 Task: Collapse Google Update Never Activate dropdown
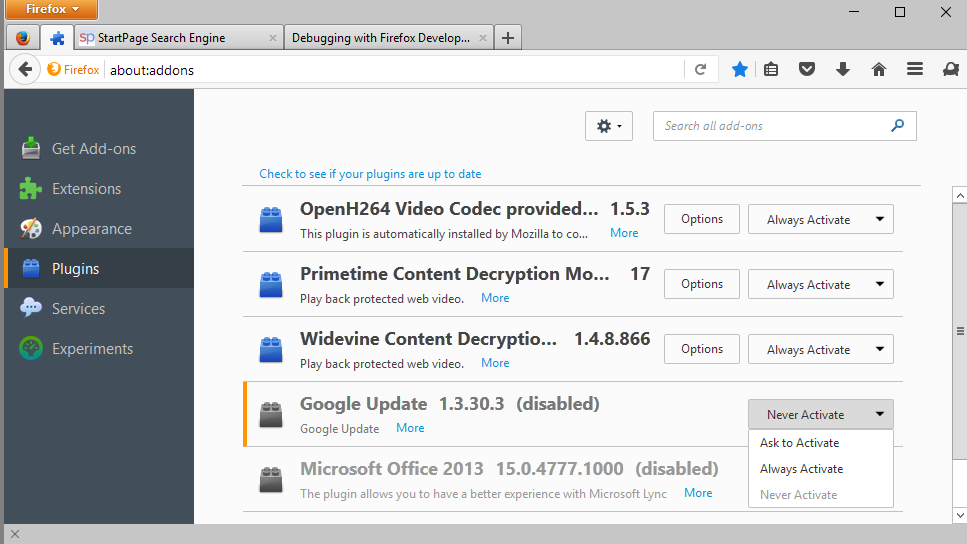point(821,414)
